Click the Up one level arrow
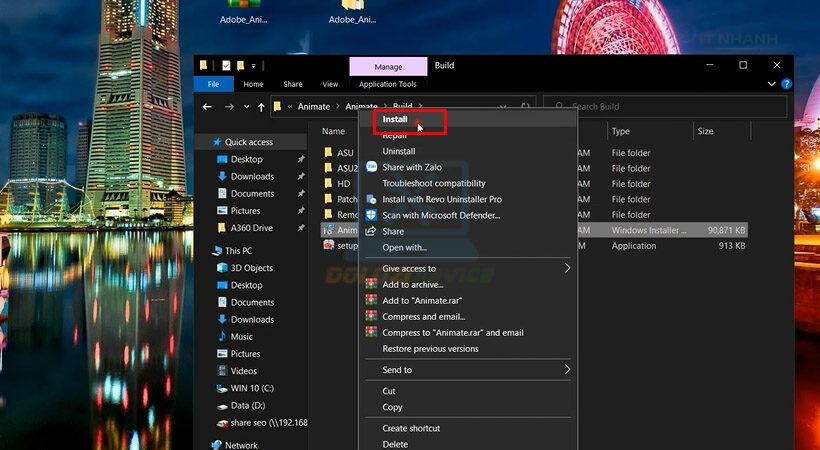The image size is (820, 450). pyautogui.click(x=261, y=107)
